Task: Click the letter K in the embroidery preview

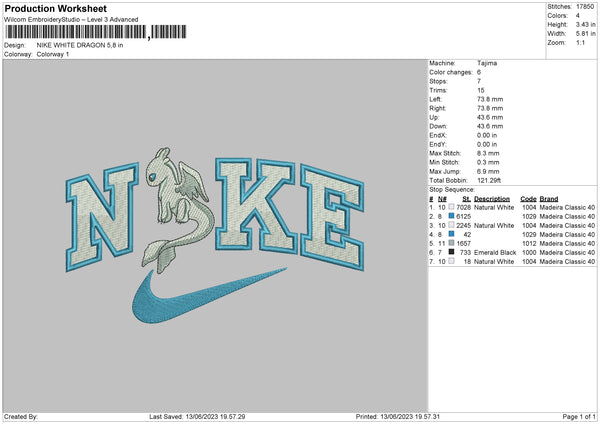Action: point(255,206)
